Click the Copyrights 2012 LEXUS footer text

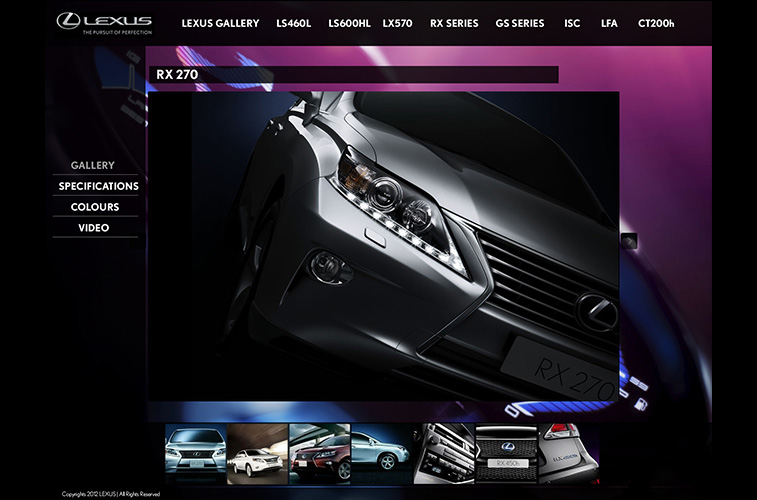coord(111,494)
